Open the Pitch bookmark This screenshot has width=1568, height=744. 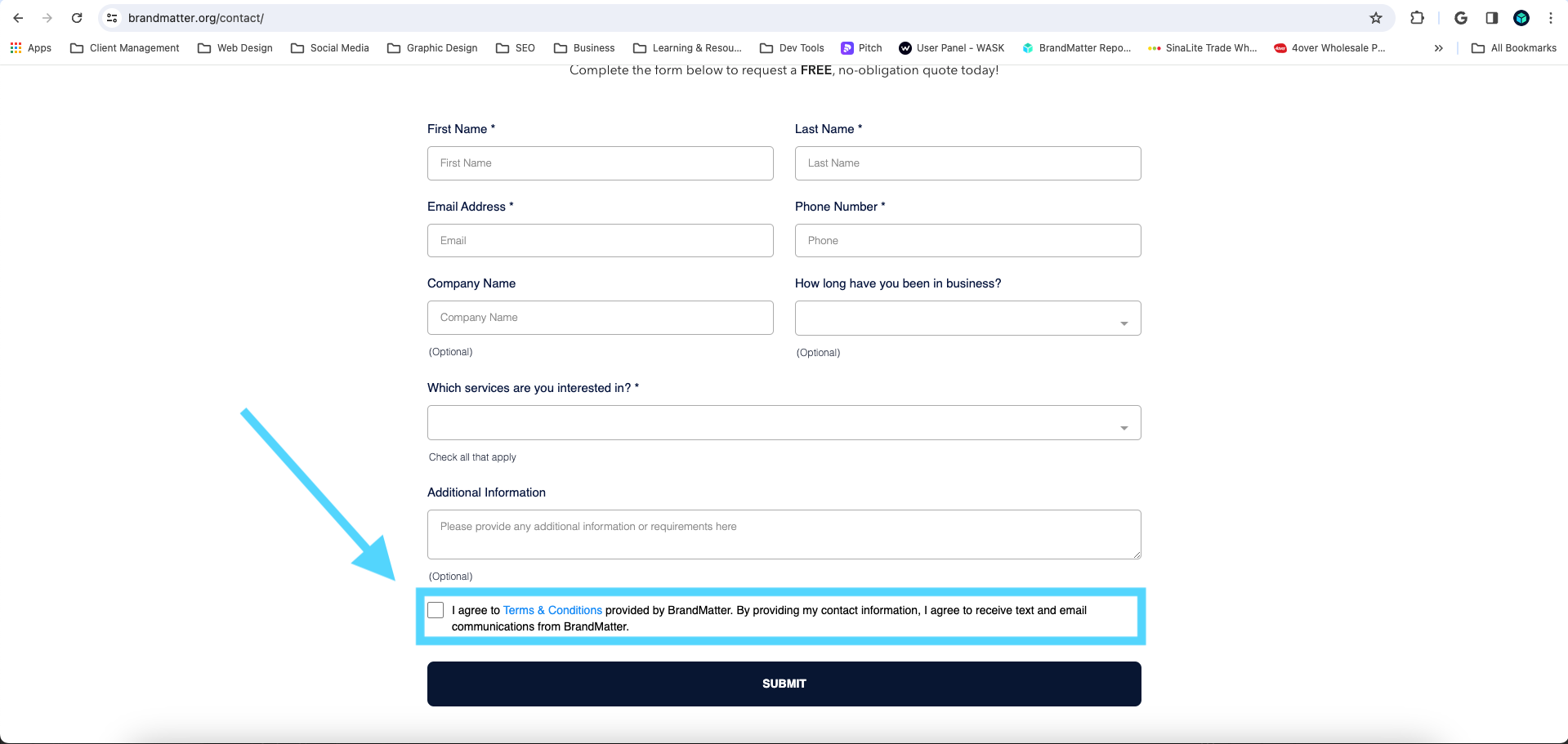pos(862,48)
